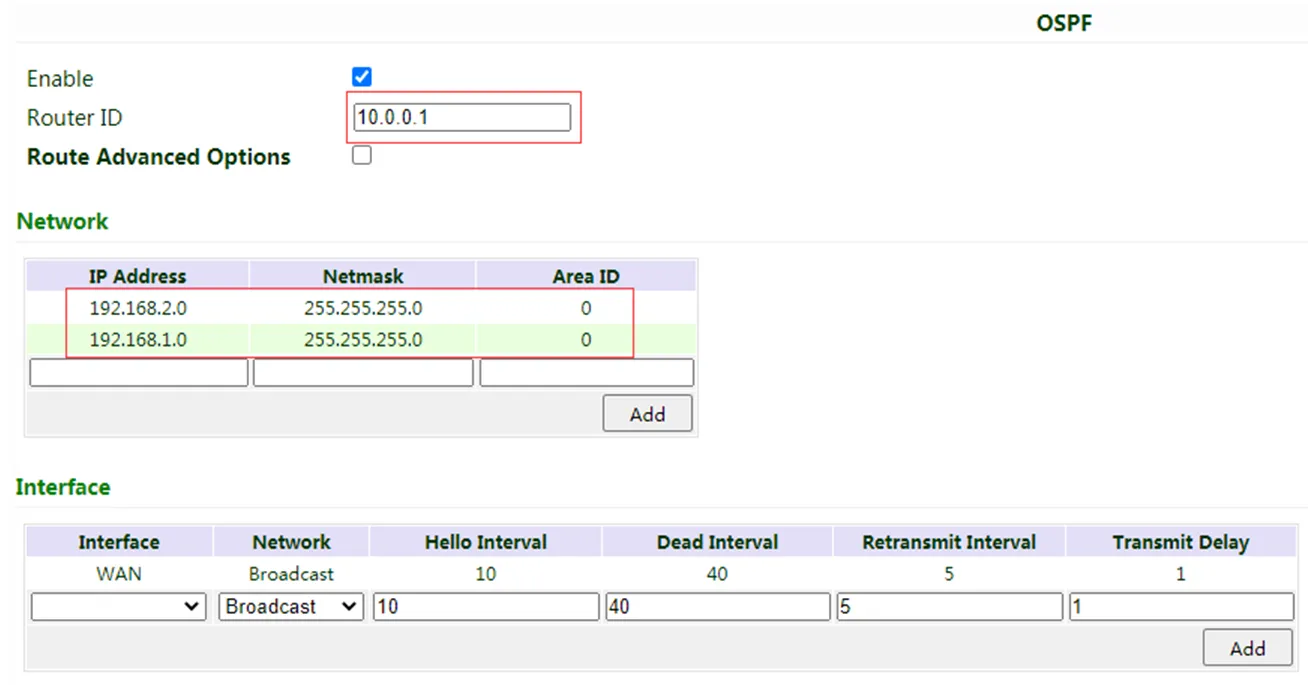Click the Network column header in Interface table
This screenshot has width=1308, height=685.
point(291,542)
